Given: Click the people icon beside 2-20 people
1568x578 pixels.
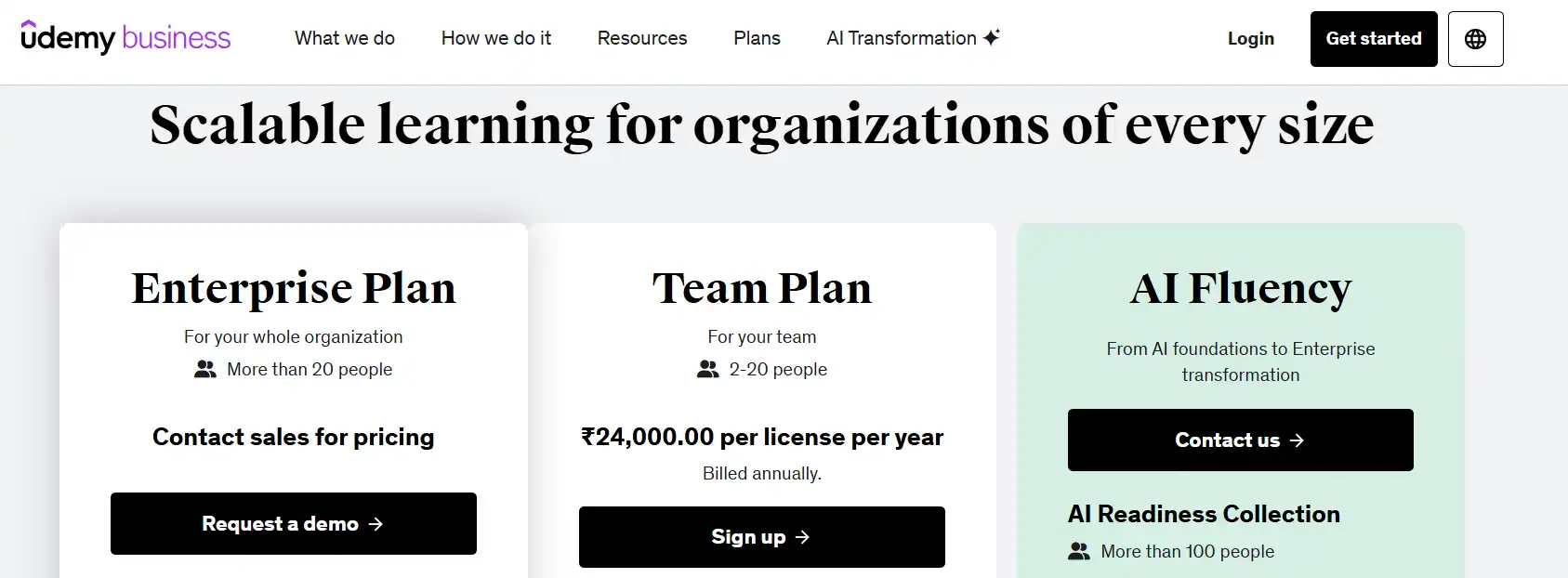Looking at the screenshot, I should 707,370.
